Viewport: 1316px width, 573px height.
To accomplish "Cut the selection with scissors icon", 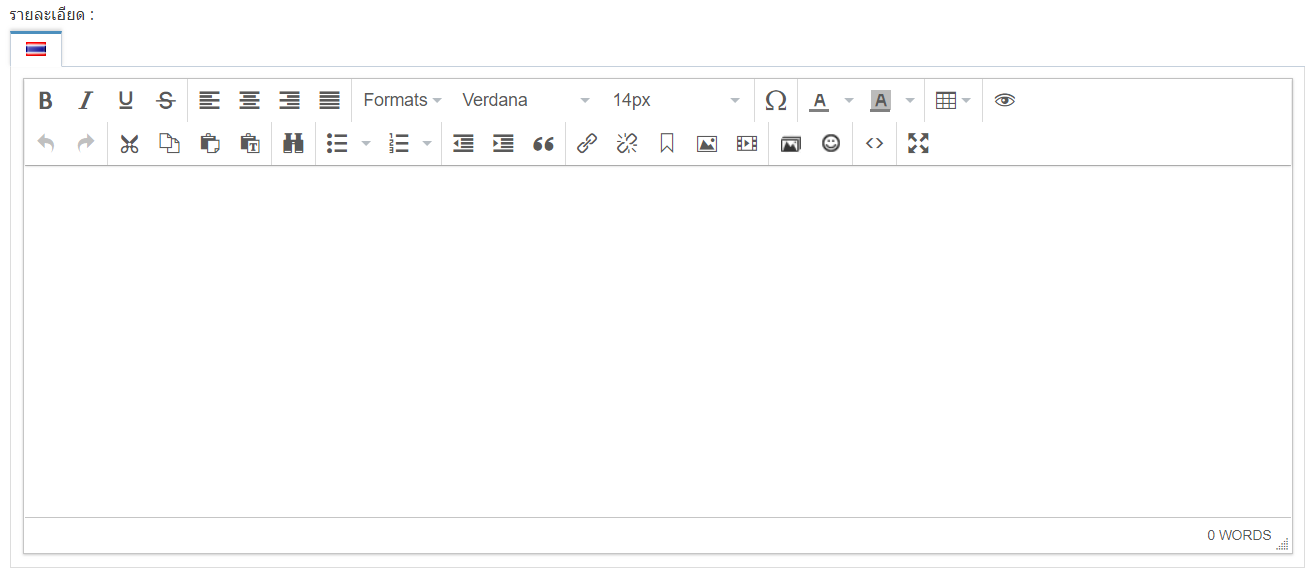I will point(129,143).
